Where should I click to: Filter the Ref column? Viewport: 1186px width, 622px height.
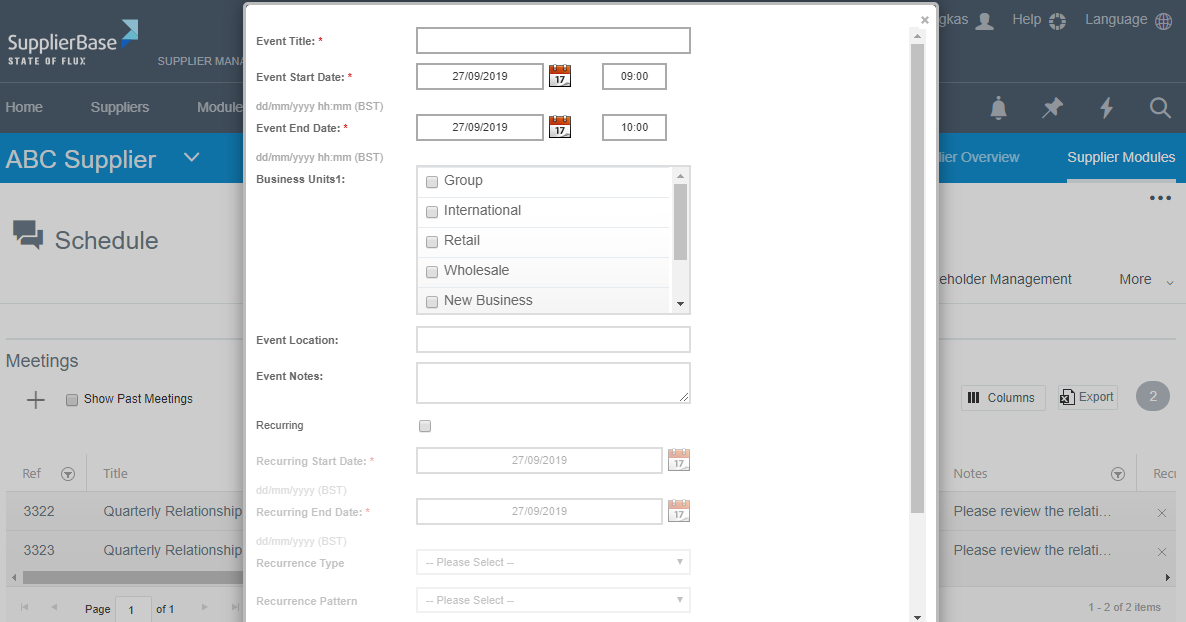pyautogui.click(x=67, y=474)
